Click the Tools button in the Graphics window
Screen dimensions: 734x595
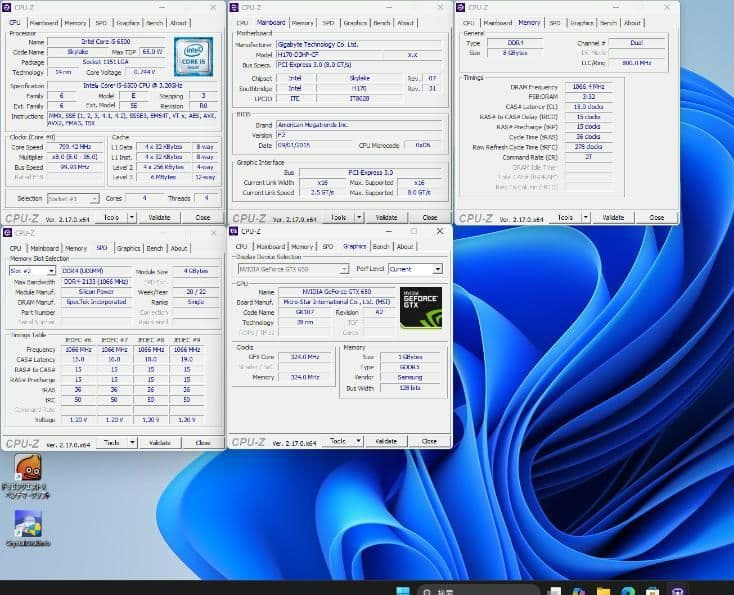(338, 441)
